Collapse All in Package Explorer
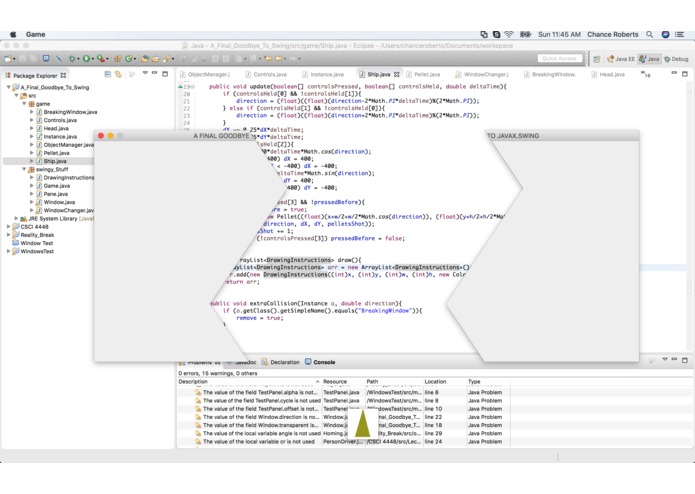The width and height of the screenshot is (695, 494). pyautogui.click(x=108, y=74)
